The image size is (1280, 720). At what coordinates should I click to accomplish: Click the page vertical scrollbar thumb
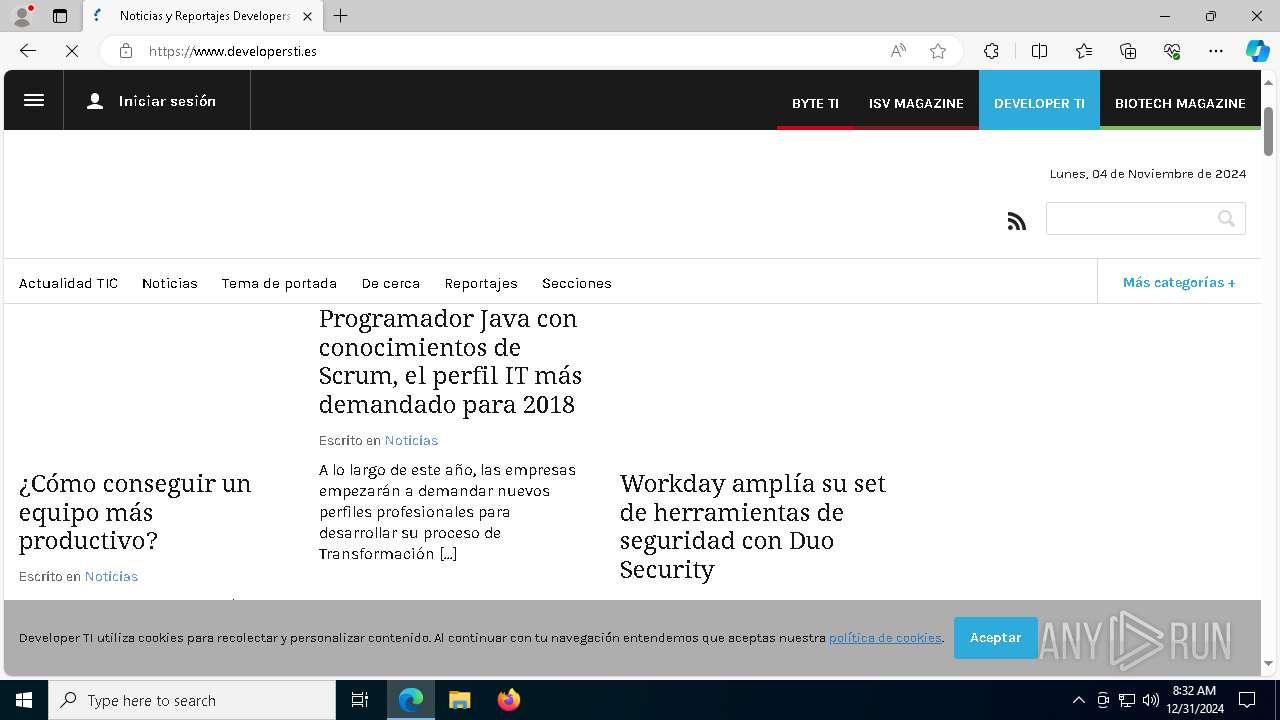tap(1269, 131)
